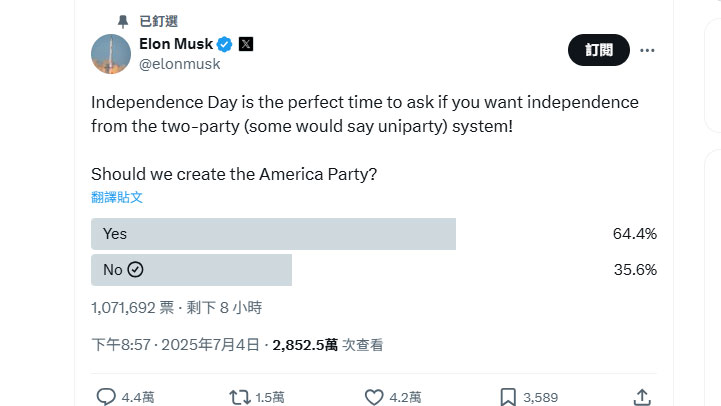721x406 pixels.
Task: Click the blue verified checkmark badge
Action: [x=225, y=44]
